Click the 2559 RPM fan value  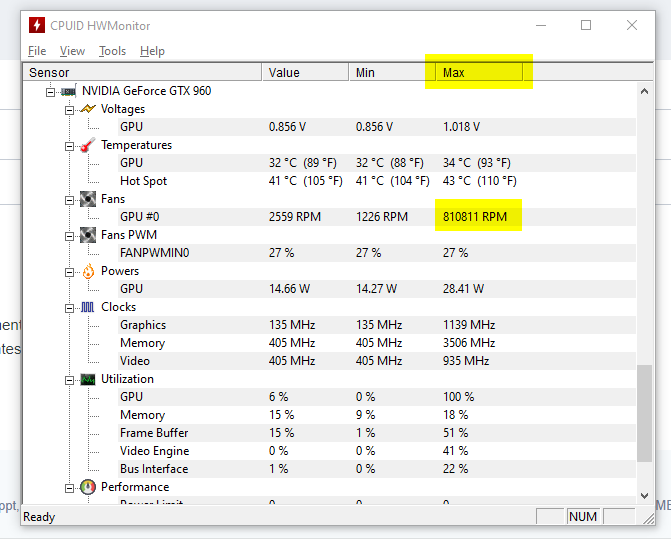[x=295, y=217]
